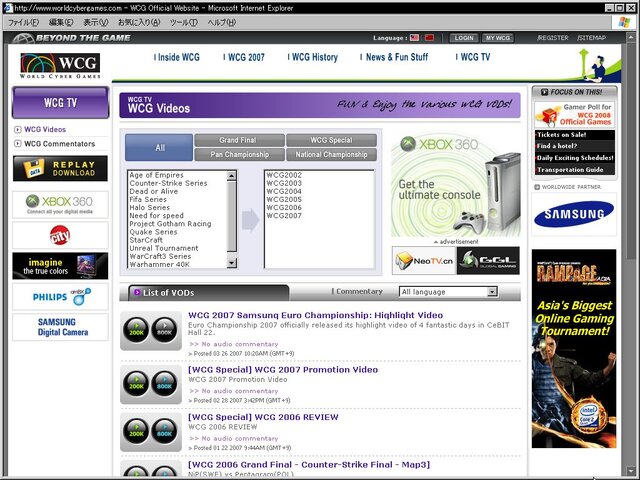Image resolution: width=640 pixels, height=480 pixels.
Task: Open the Rampage Asia tournament ad
Action: click(574, 349)
